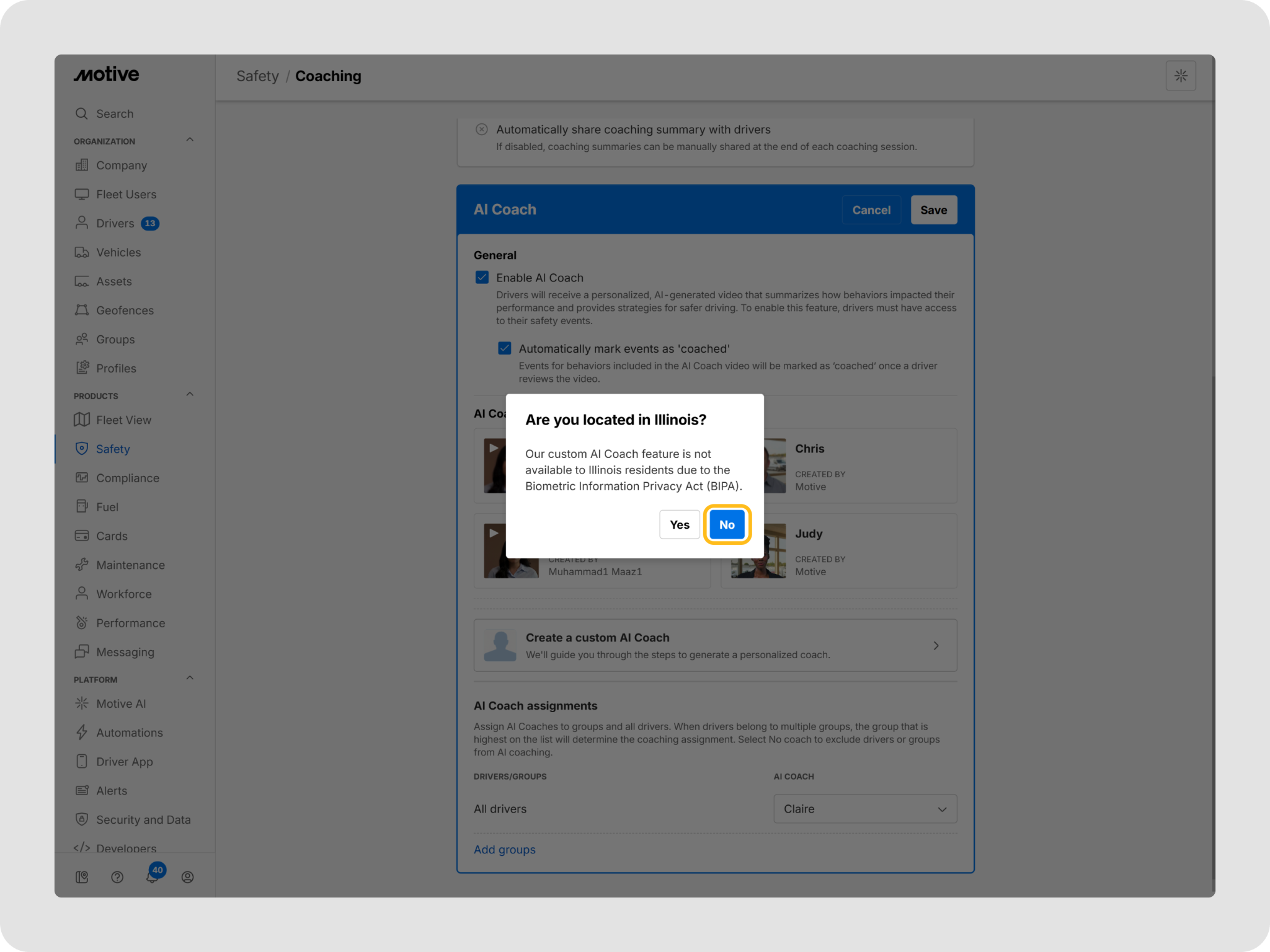Click the Performance medal icon
The height and width of the screenshot is (952, 1270).
[81, 623]
